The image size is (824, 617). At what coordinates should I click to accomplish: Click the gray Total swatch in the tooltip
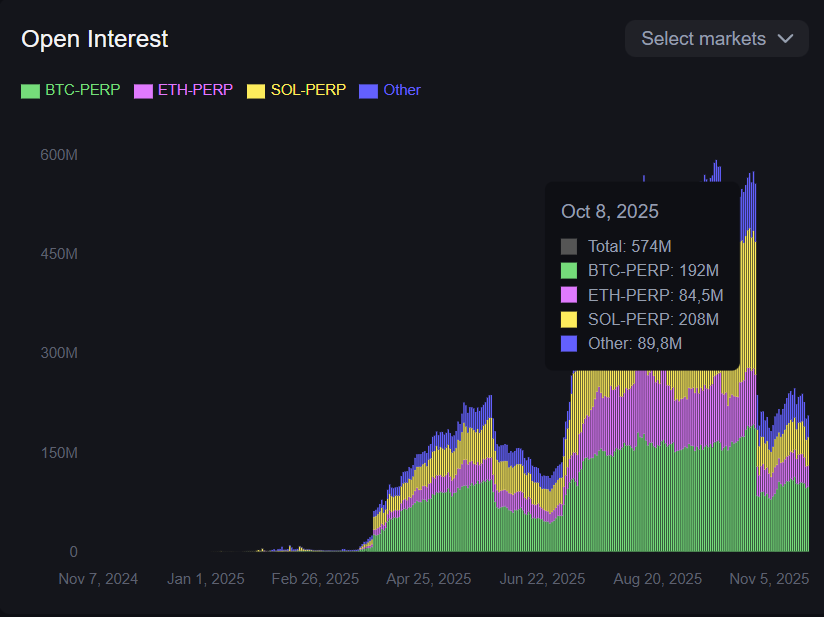[x=567, y=246]
